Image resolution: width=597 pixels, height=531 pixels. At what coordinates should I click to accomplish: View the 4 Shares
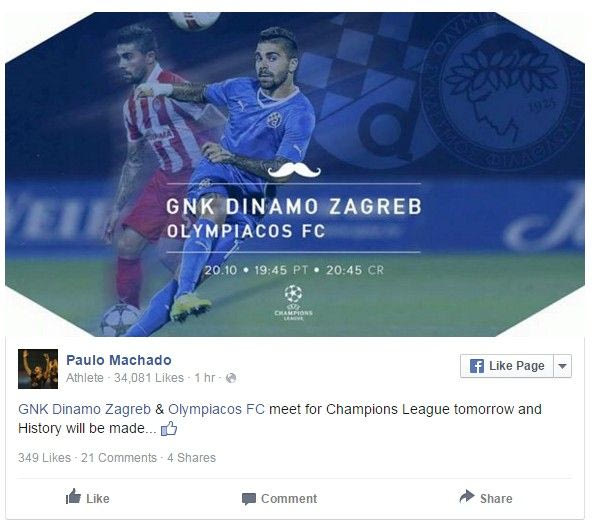(x=192, y=458)
